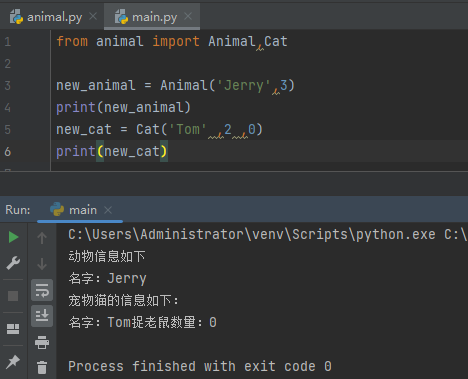Clear console with trash icon
Image resolution: width=468 pixels, height=379 pixels.
click(x=42, y=367)
